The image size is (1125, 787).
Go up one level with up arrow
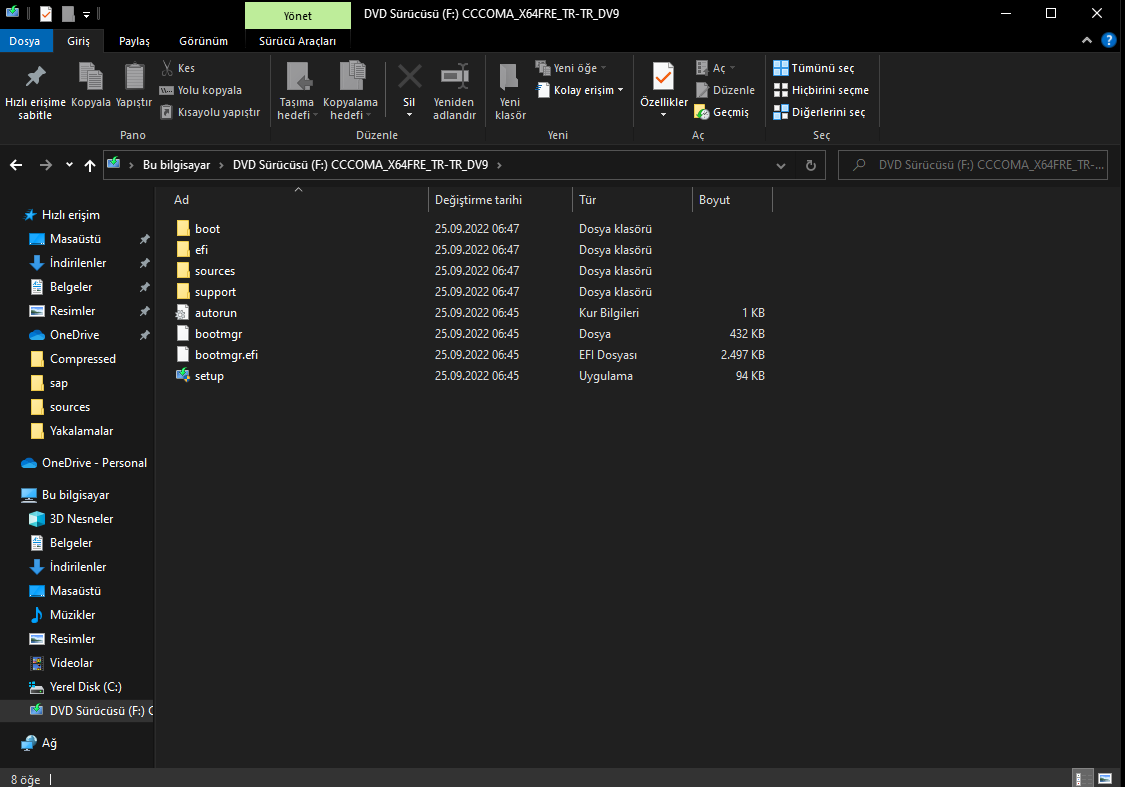(x=90, y=165)
